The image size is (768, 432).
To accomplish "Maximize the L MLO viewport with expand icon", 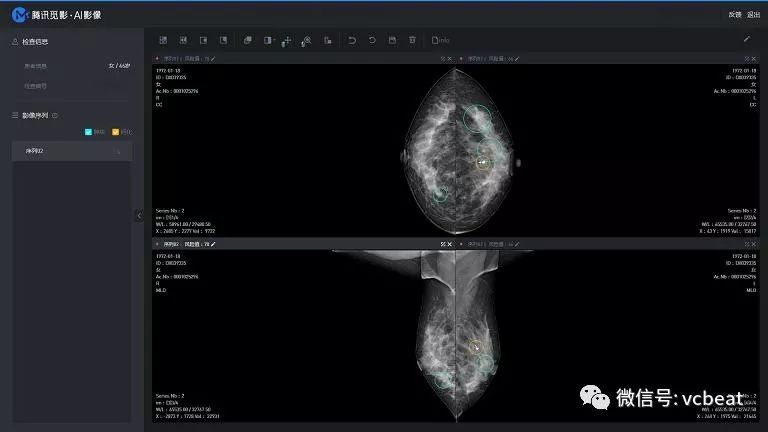I will (x=747, y=244).
